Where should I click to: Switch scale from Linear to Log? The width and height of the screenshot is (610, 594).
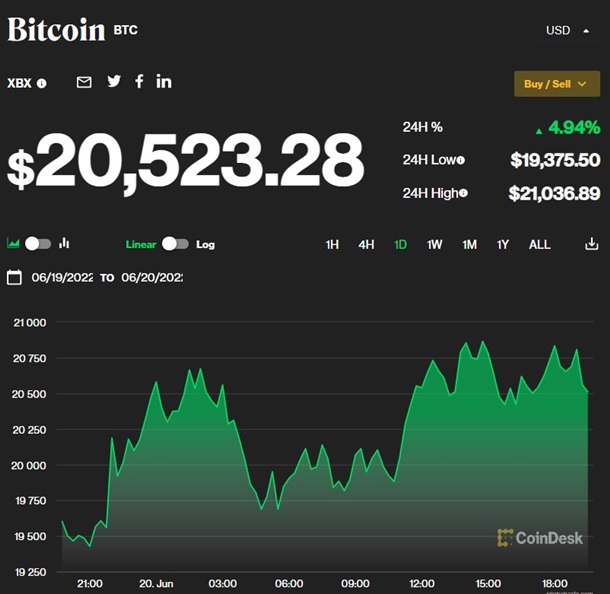[x=175, y=243]
